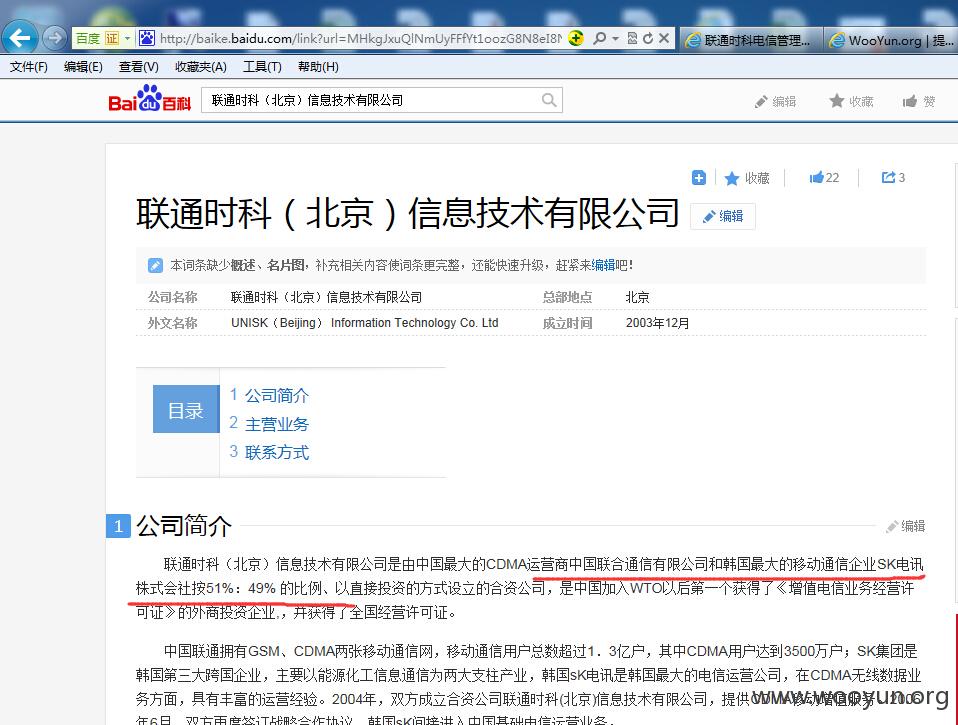Open the 帮助(H) menu
This screenshot has height=725, width=958.
pos(318,67)
